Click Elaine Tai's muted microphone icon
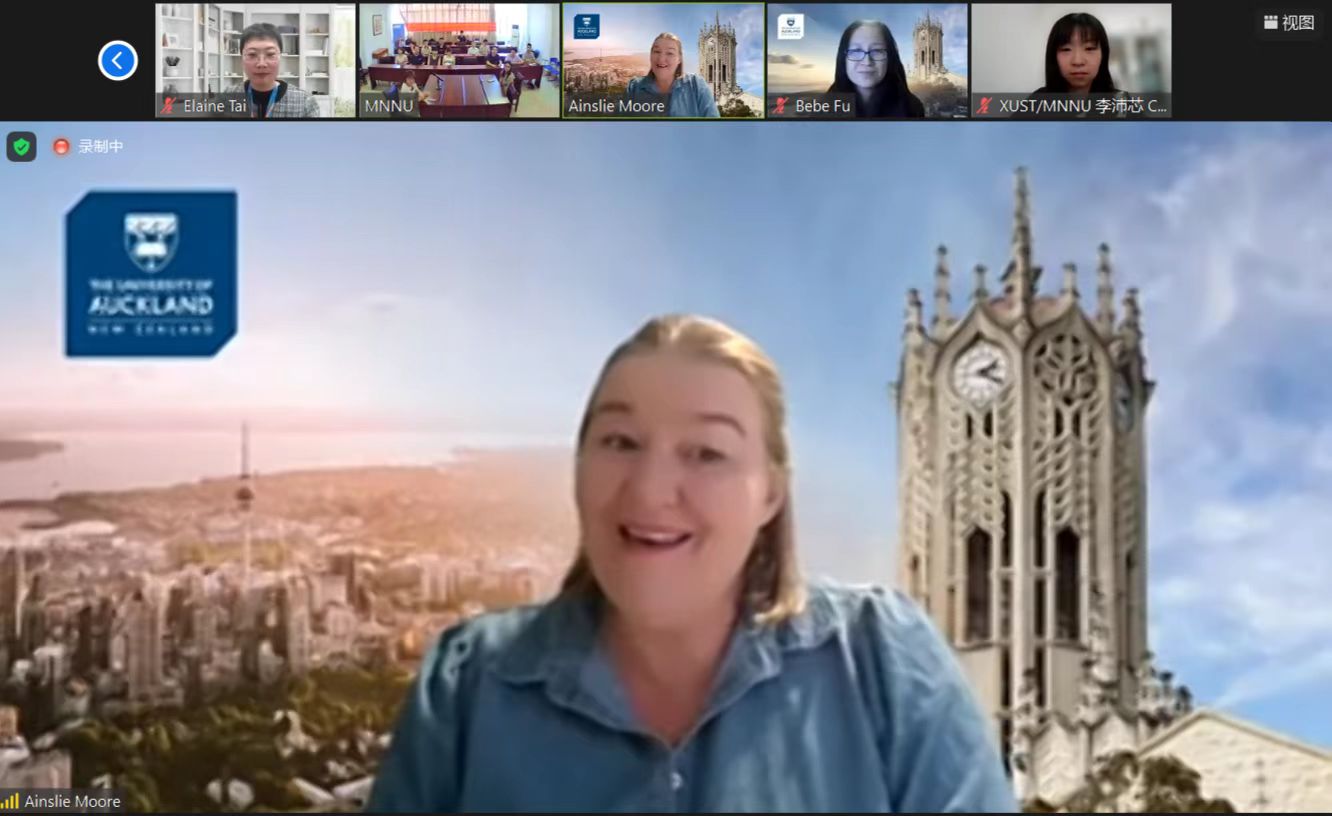Image resolution: width=1332 pixels, height=816 pixels. 168,106
